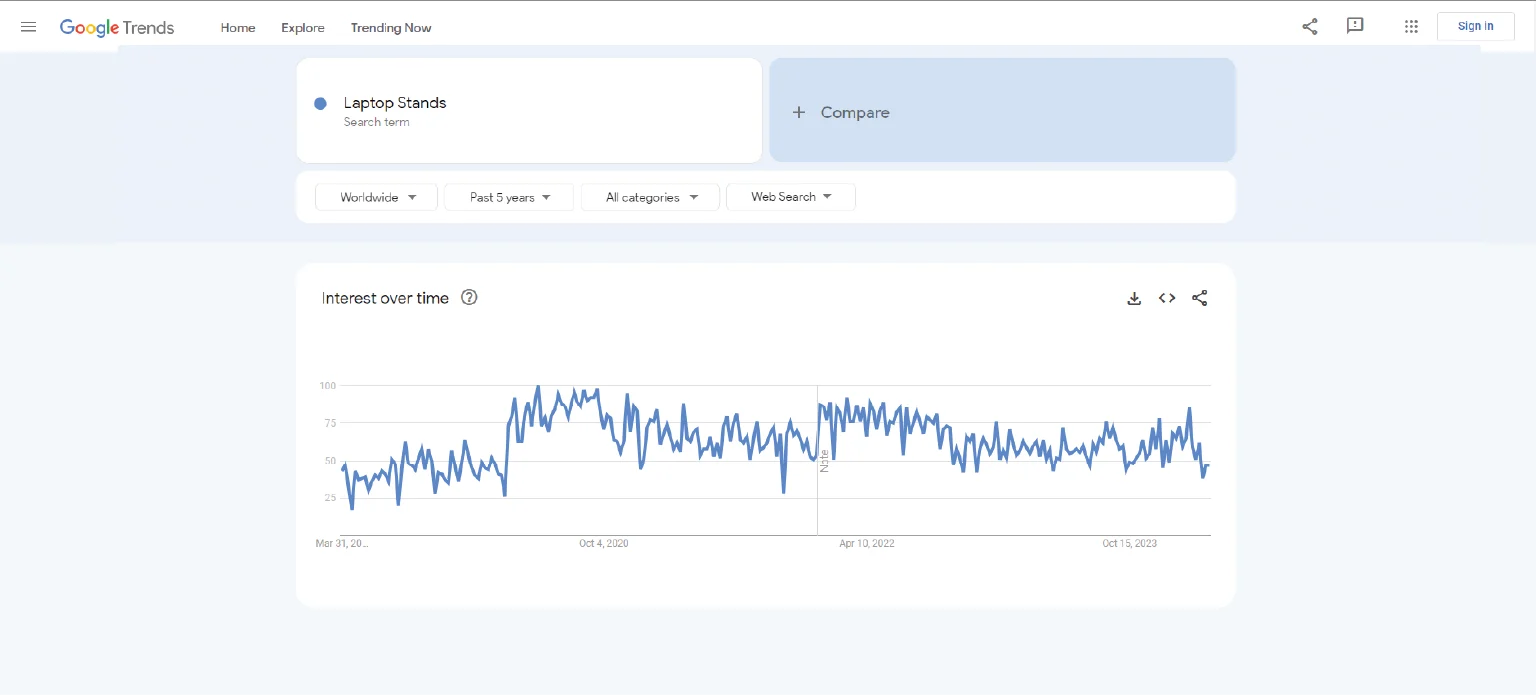
Task: Open the Past 5 years dropdown
Action: point(509,197)
